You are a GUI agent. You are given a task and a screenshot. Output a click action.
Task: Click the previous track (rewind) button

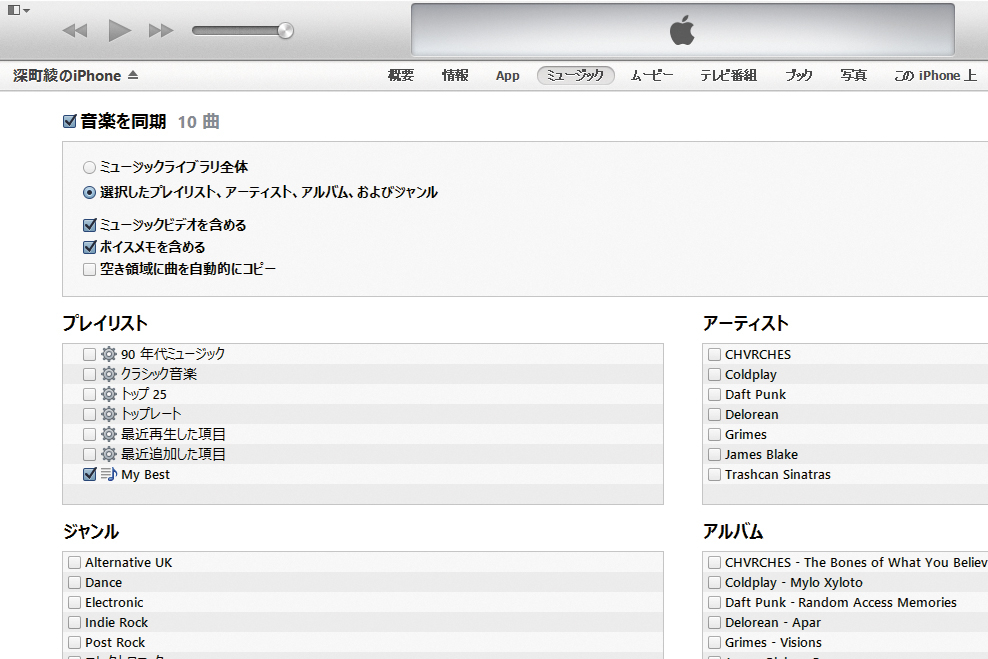pos(75,30)
